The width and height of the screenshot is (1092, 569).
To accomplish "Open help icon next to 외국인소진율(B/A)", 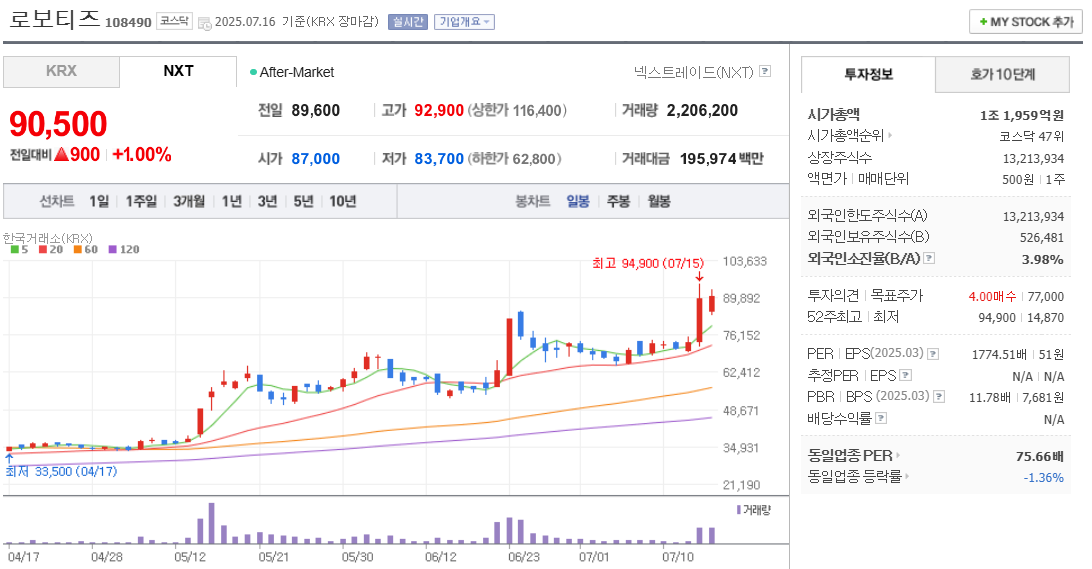I will tap(929, 258).
